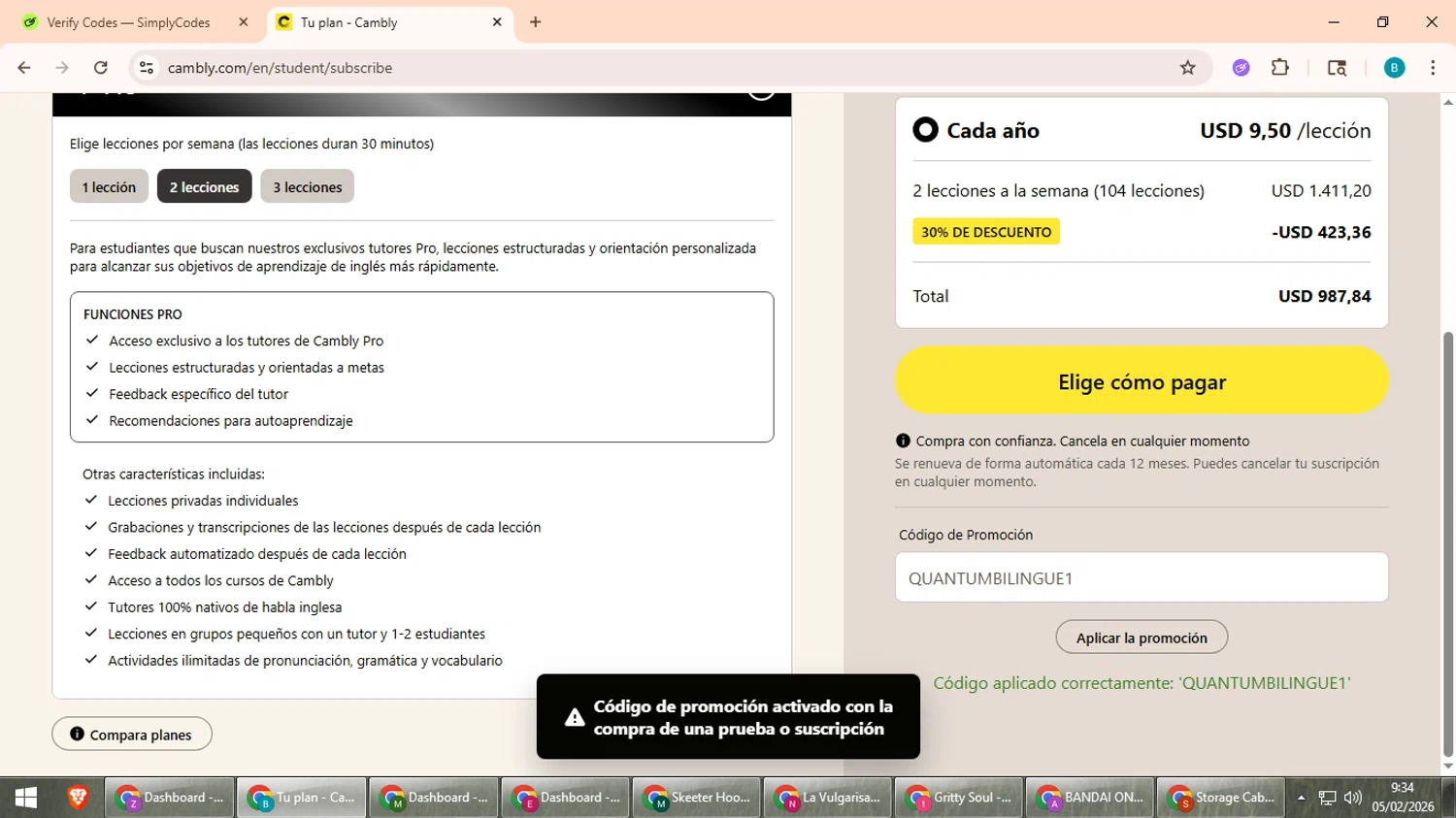The image size is (1456, 818).
Task: Click the USD 987,84 total amount
Action: click(x=1324, y=296)
